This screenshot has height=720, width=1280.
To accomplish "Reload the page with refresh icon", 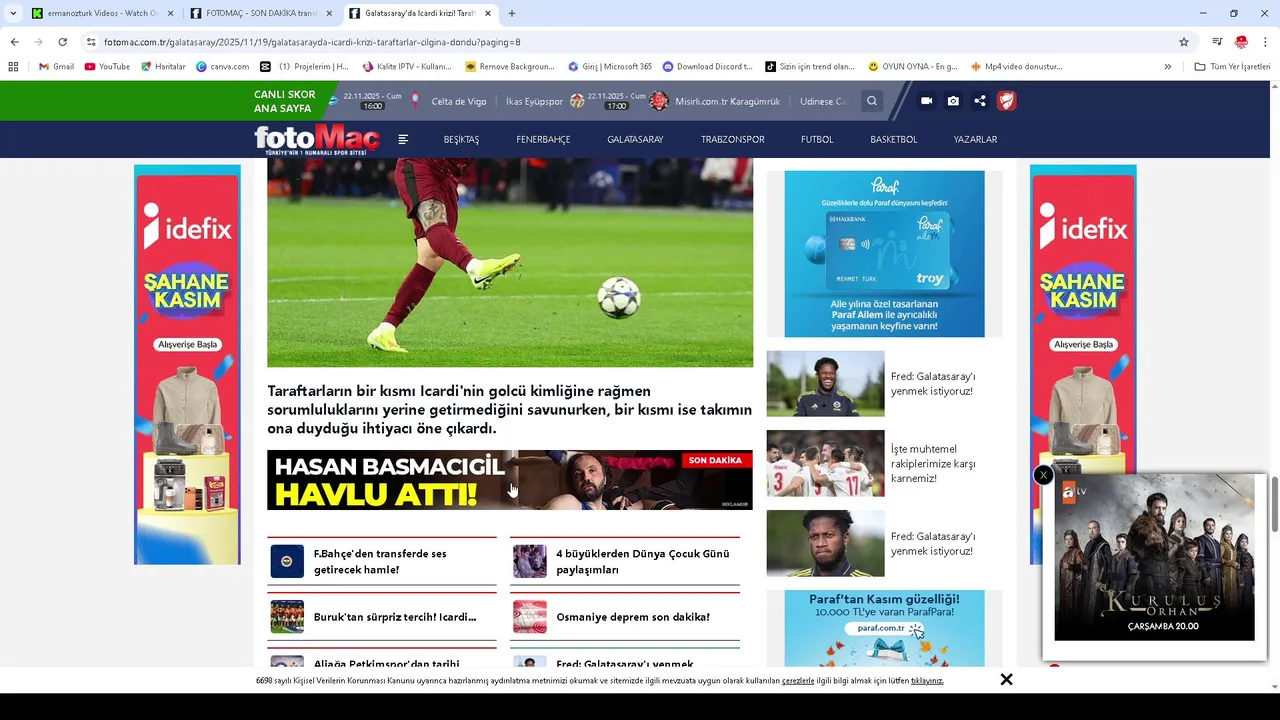I will coord(62,42).
